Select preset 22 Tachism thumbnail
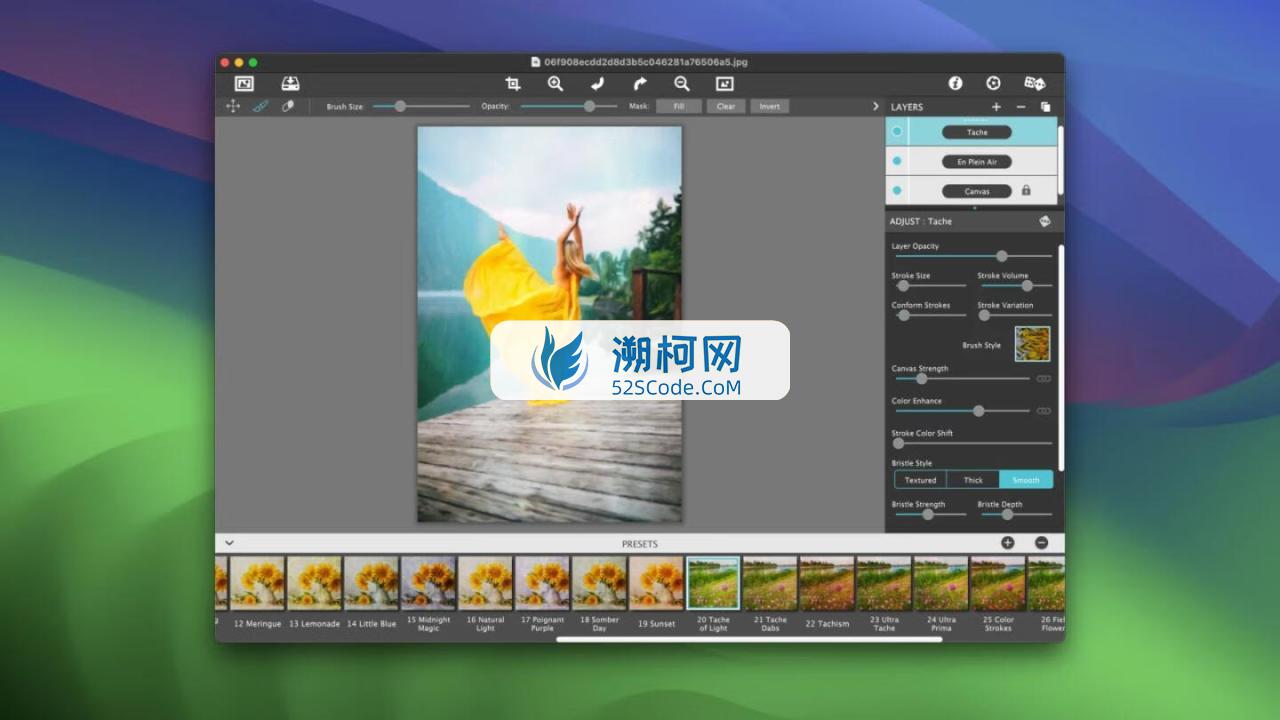This screenshot has width=1280, height=720. click(x=827, y=583)
